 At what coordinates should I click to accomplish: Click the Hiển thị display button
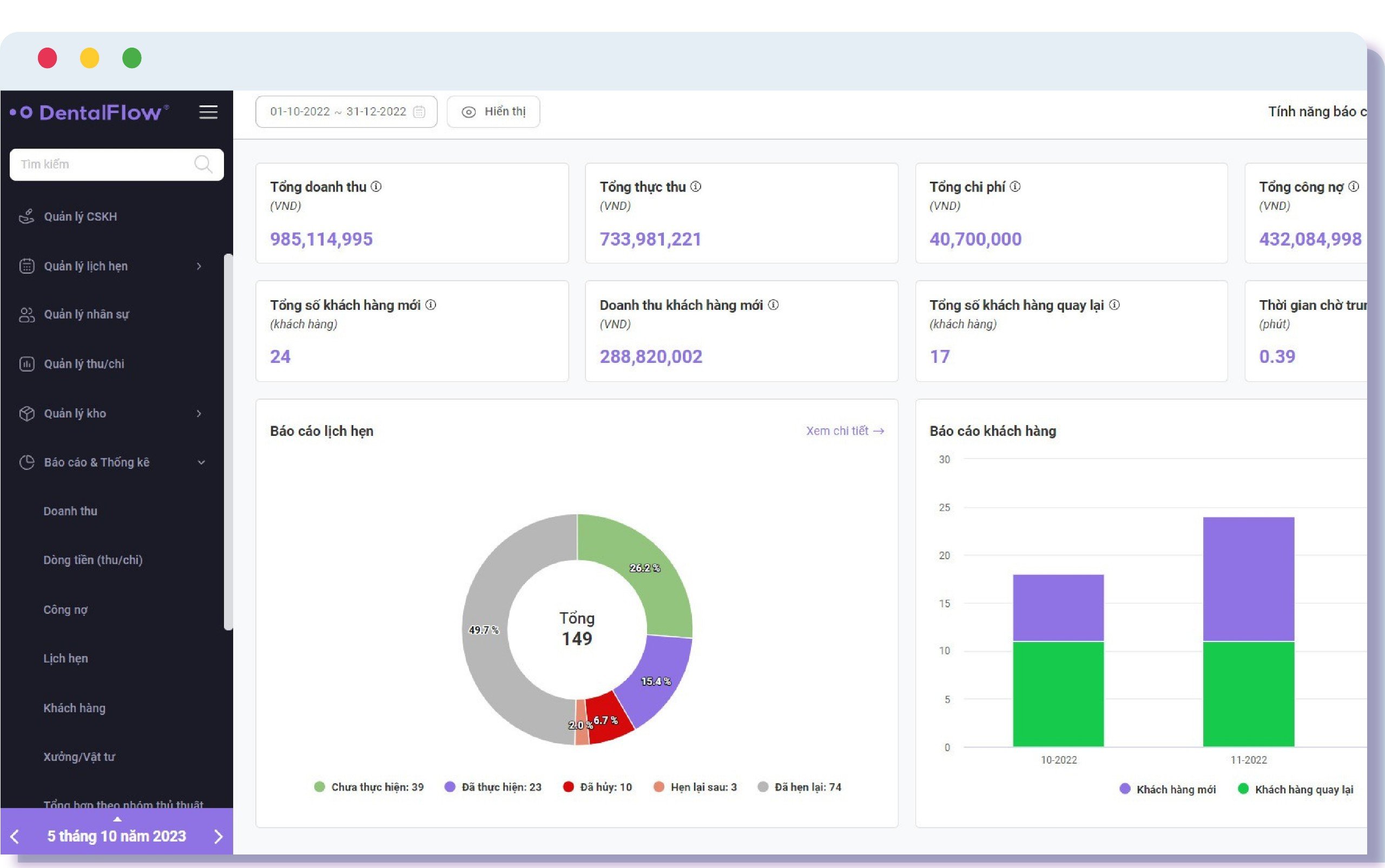(x=493, y=111)
